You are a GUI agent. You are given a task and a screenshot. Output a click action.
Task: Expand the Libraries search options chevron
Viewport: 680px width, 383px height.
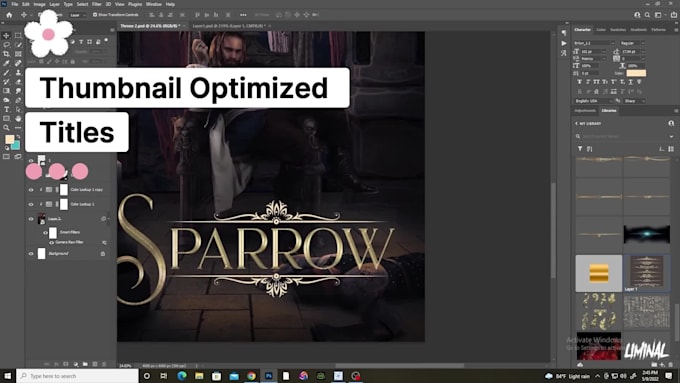pyautogui.click(x=671, y=137)
